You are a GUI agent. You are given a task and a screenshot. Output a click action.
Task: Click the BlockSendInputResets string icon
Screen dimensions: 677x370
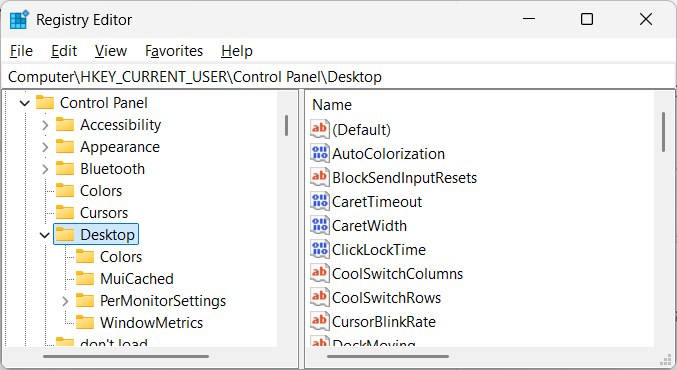[320, 177]
